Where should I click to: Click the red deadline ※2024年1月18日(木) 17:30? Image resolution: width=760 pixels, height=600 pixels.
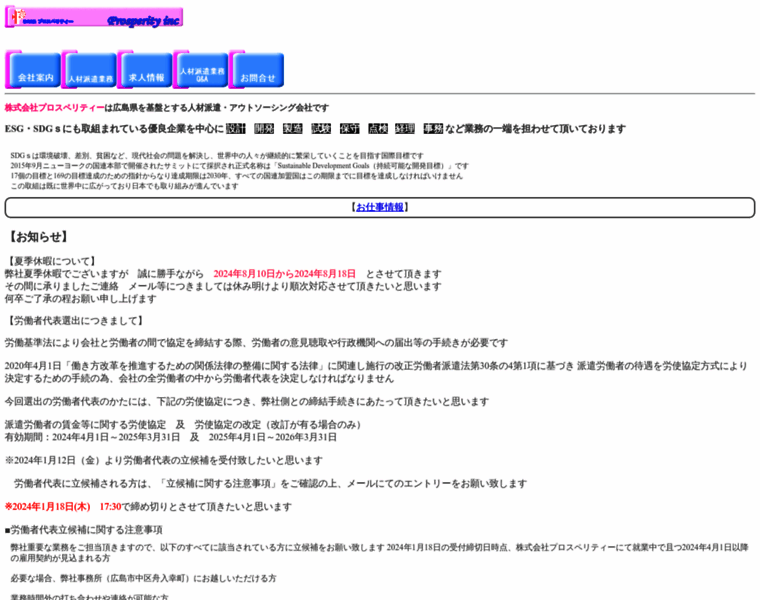[x=63, y=506]
